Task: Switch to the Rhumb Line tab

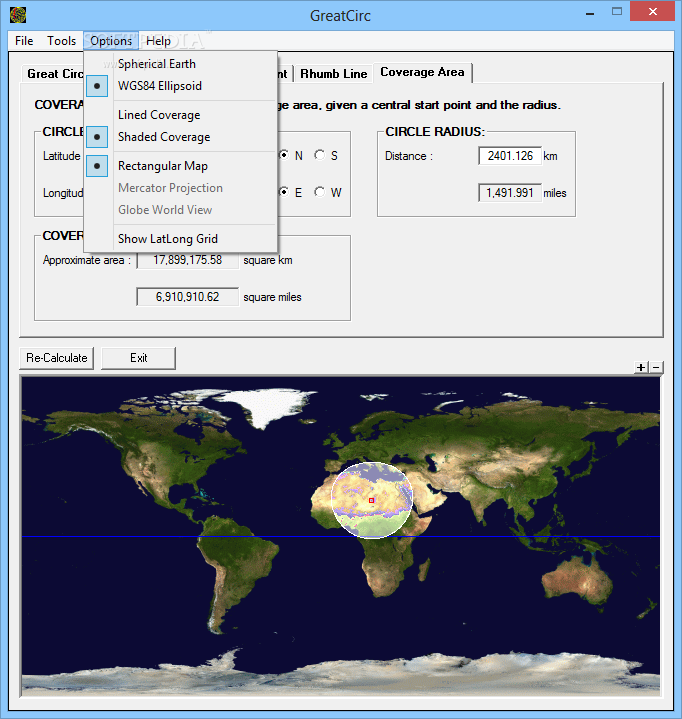Action: pyautogui.click(x=333, y=74)
